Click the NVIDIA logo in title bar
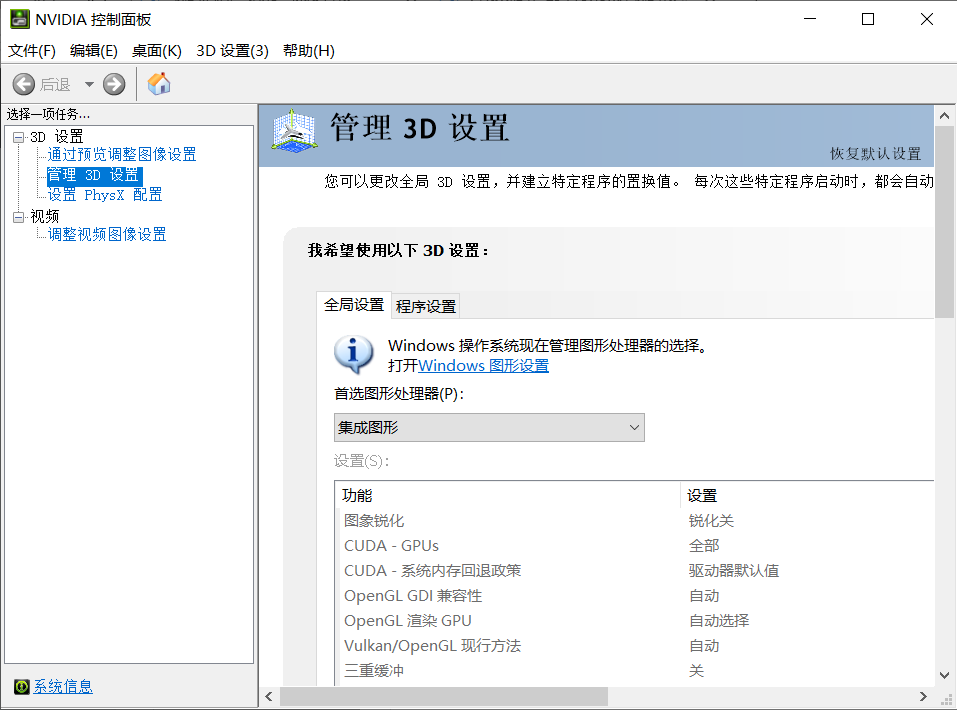This screenshot has height=710, width=957. click(x=20, y=19)
